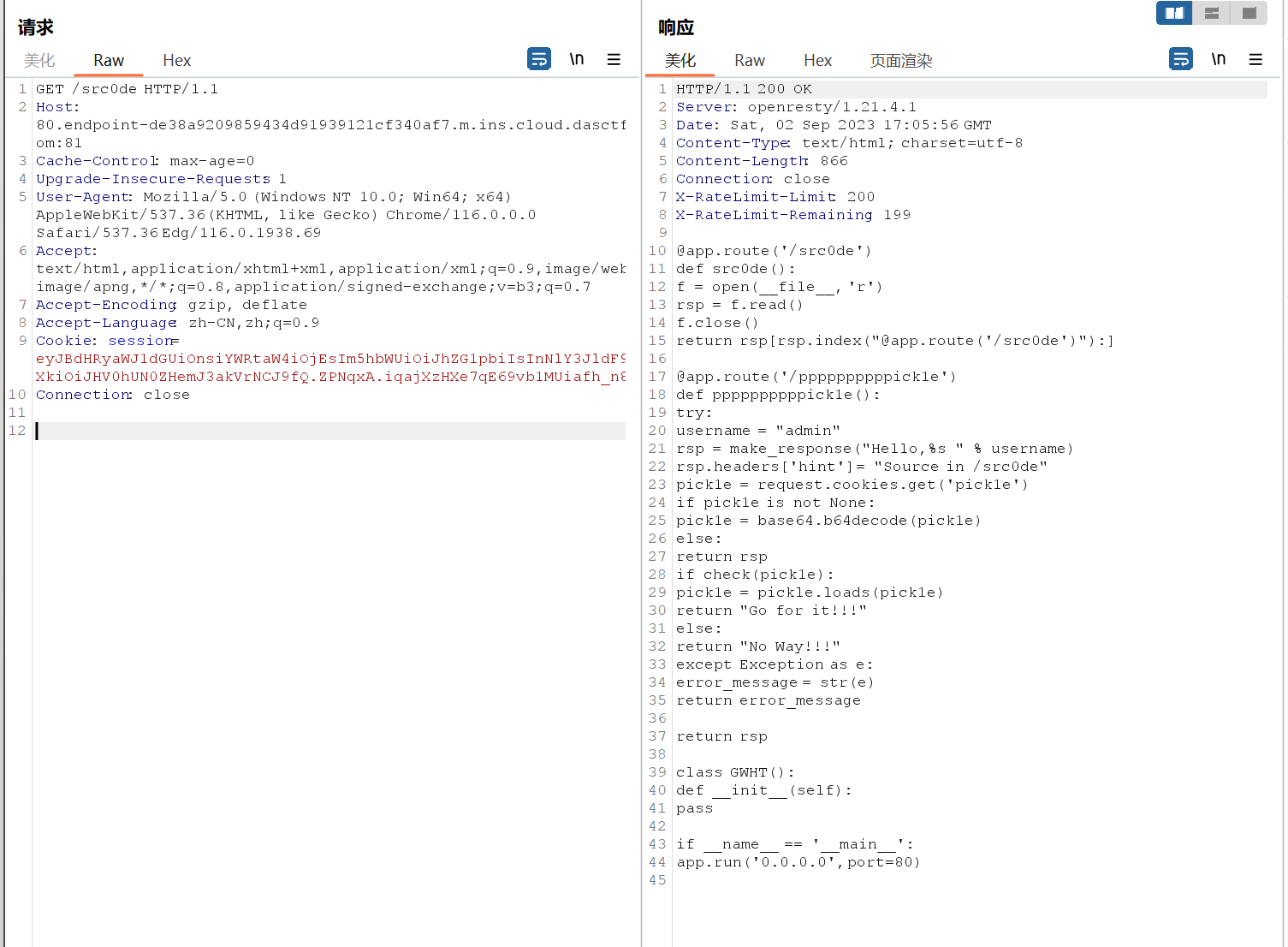Click the 请求 request panel title
The height and width of the screenshot is (947, 1288).
point(35,27)
